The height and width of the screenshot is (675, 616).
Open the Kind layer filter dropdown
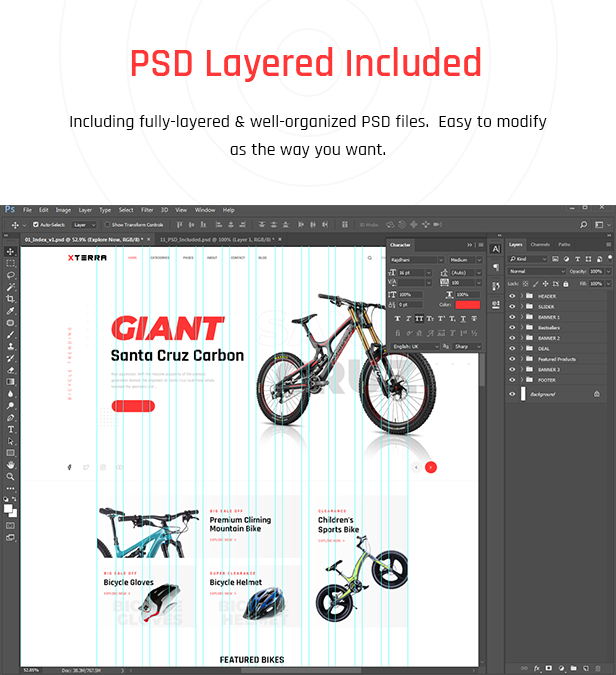(x=528, y=259)
